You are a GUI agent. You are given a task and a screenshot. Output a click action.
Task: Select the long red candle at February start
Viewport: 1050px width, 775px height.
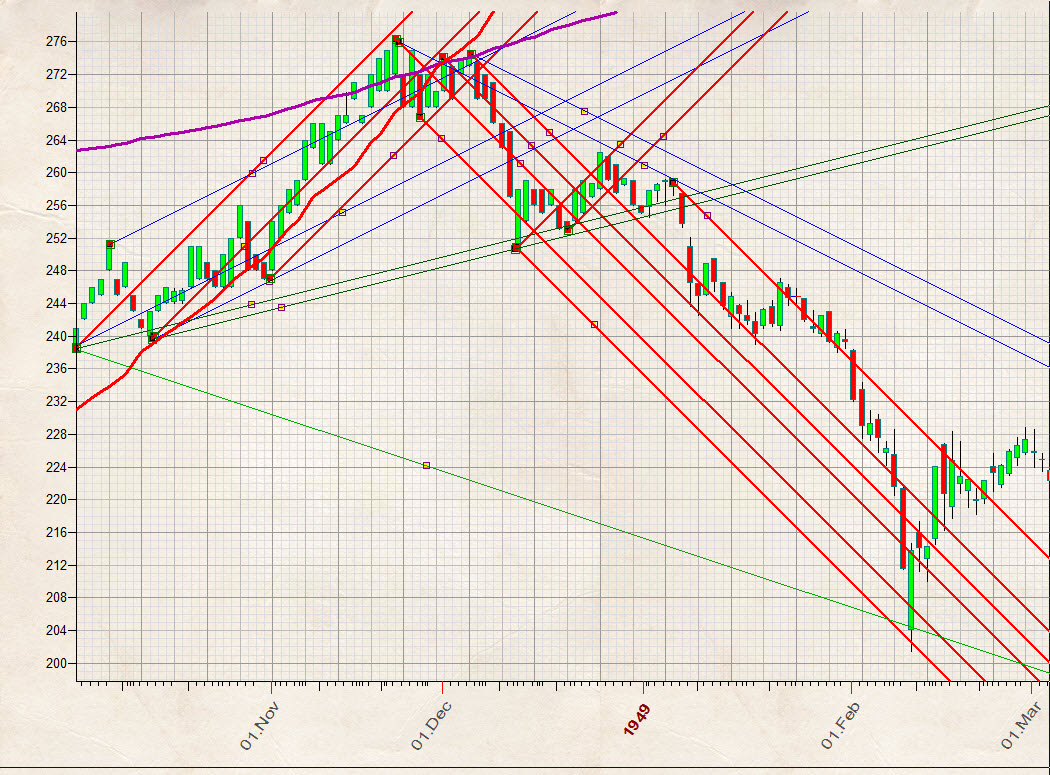click(854, 374)
